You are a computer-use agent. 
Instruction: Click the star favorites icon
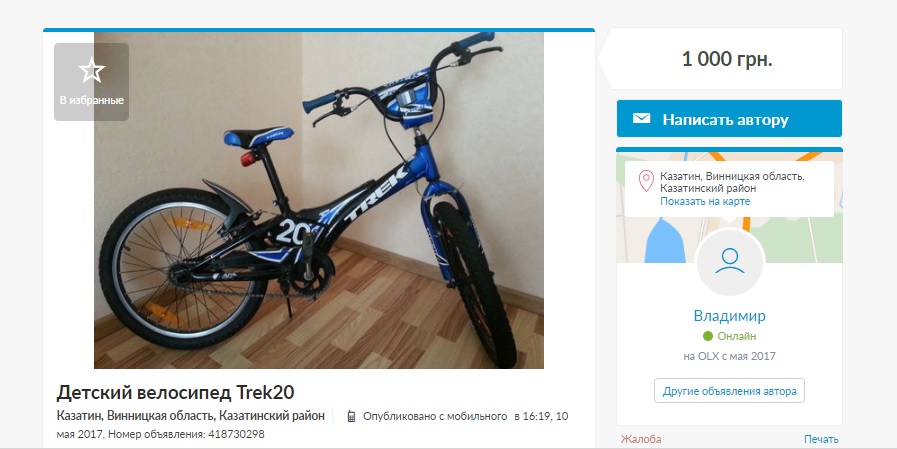click(x=92, y=71)
